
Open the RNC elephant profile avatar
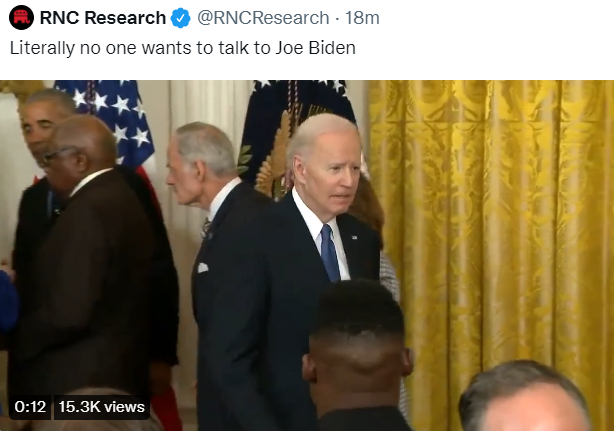click(x=21, y=18)
